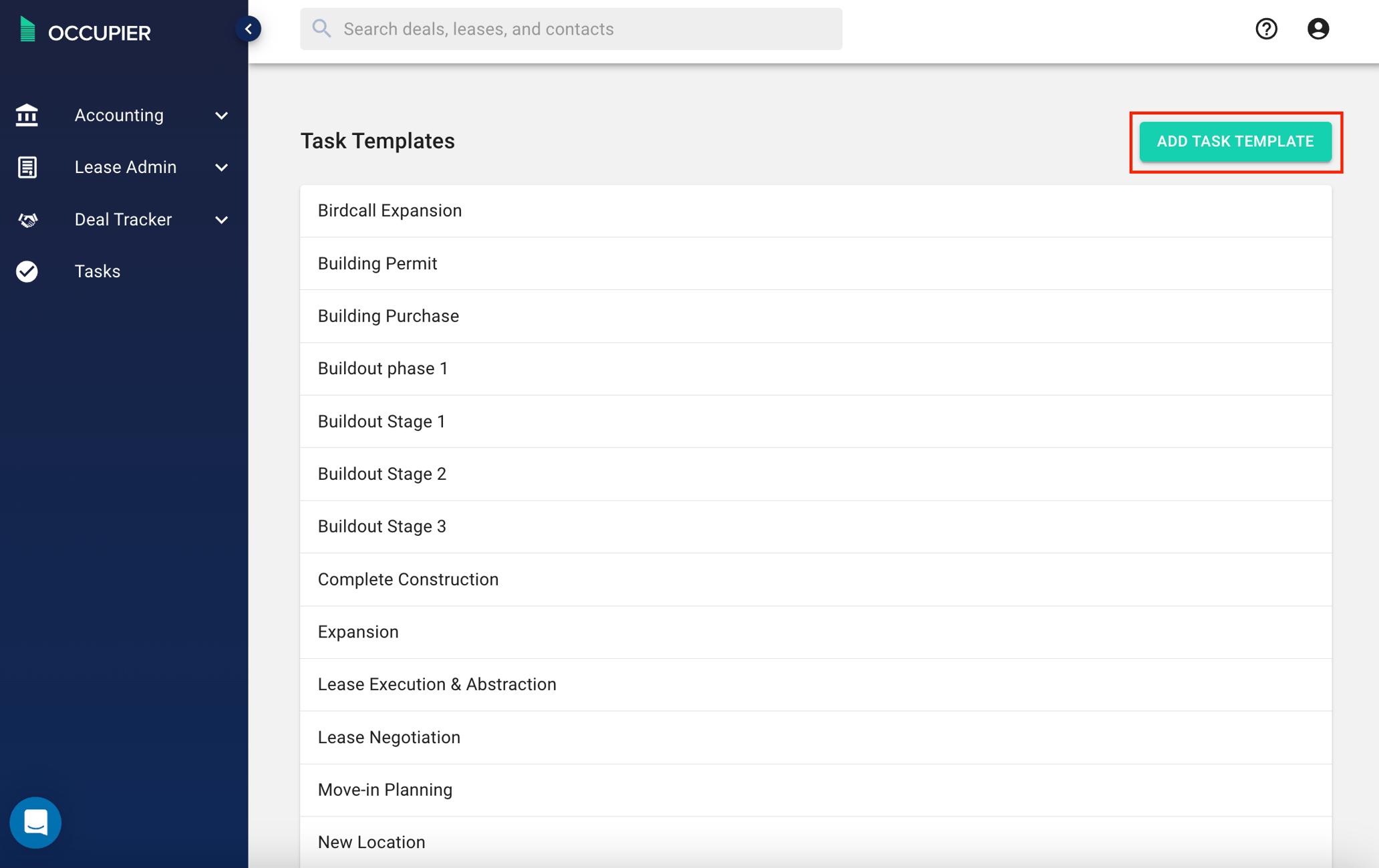The width and height of the screenshot is (1379, 868).
Task: Select the Accounting bank icon
Action: (x=26, y=114)
